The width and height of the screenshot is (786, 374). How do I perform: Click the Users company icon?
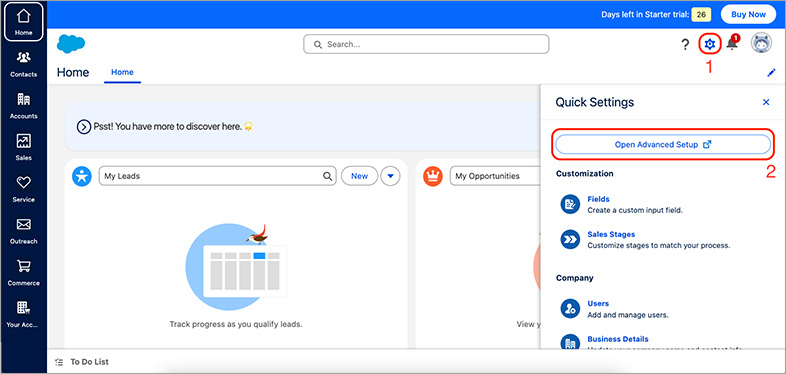click(x=570, y=309)
